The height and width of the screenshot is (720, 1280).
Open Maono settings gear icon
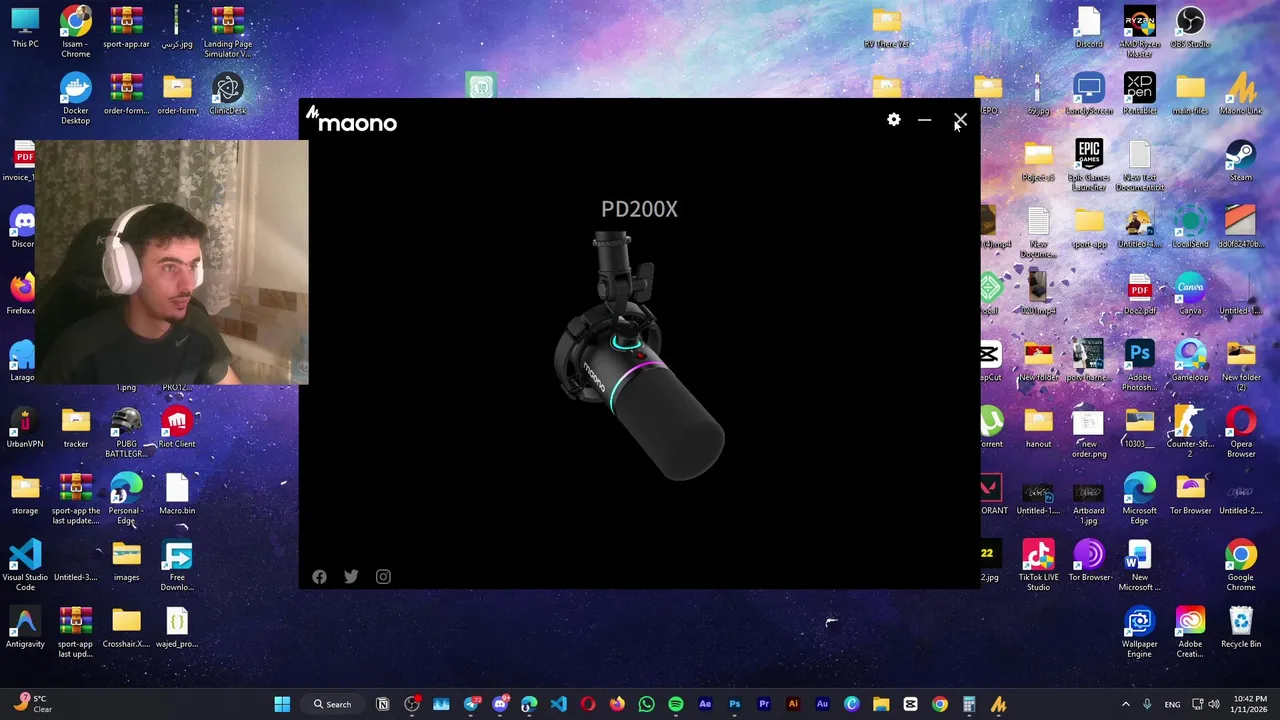pos(894,120)
